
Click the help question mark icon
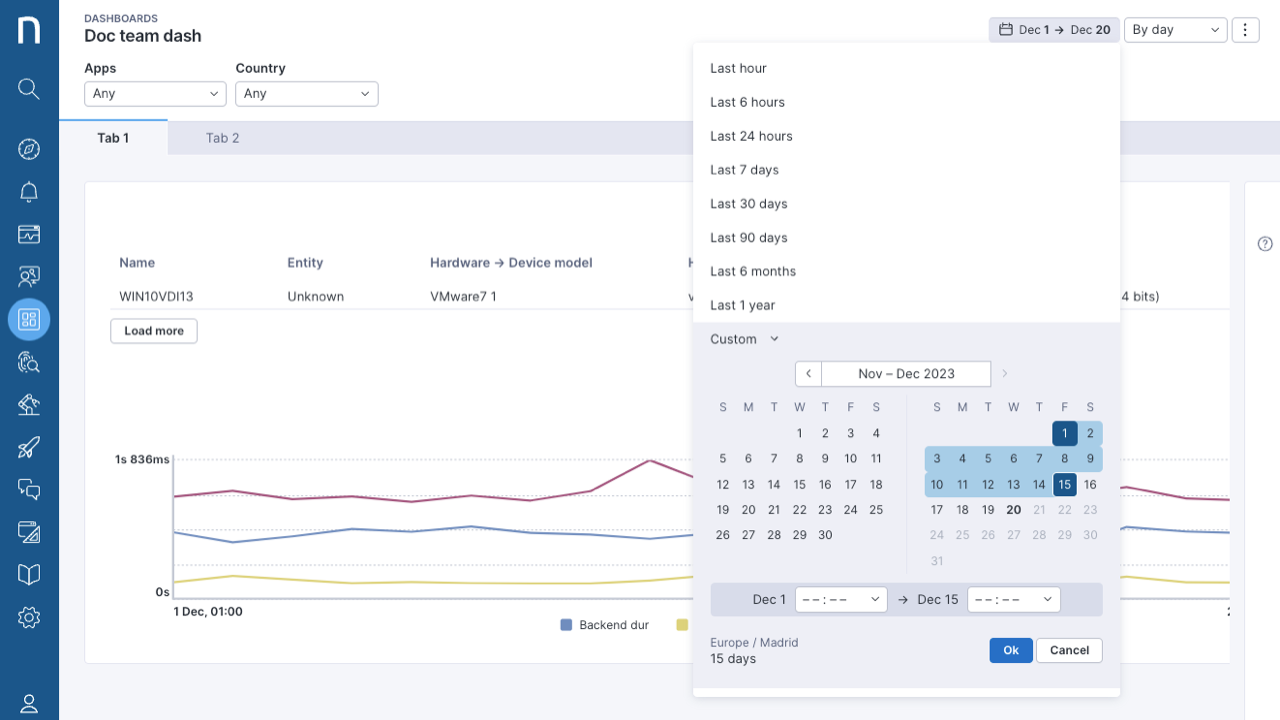[1265, 244]
